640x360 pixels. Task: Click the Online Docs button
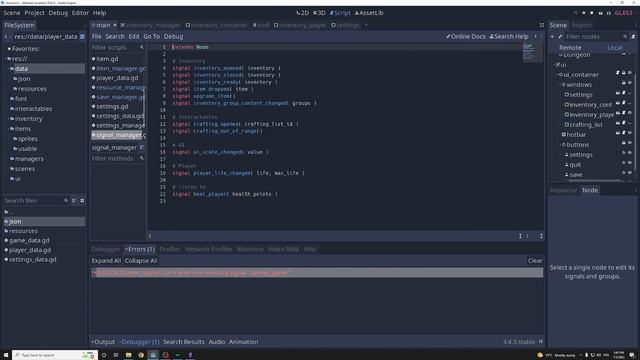tap(466, 36)
